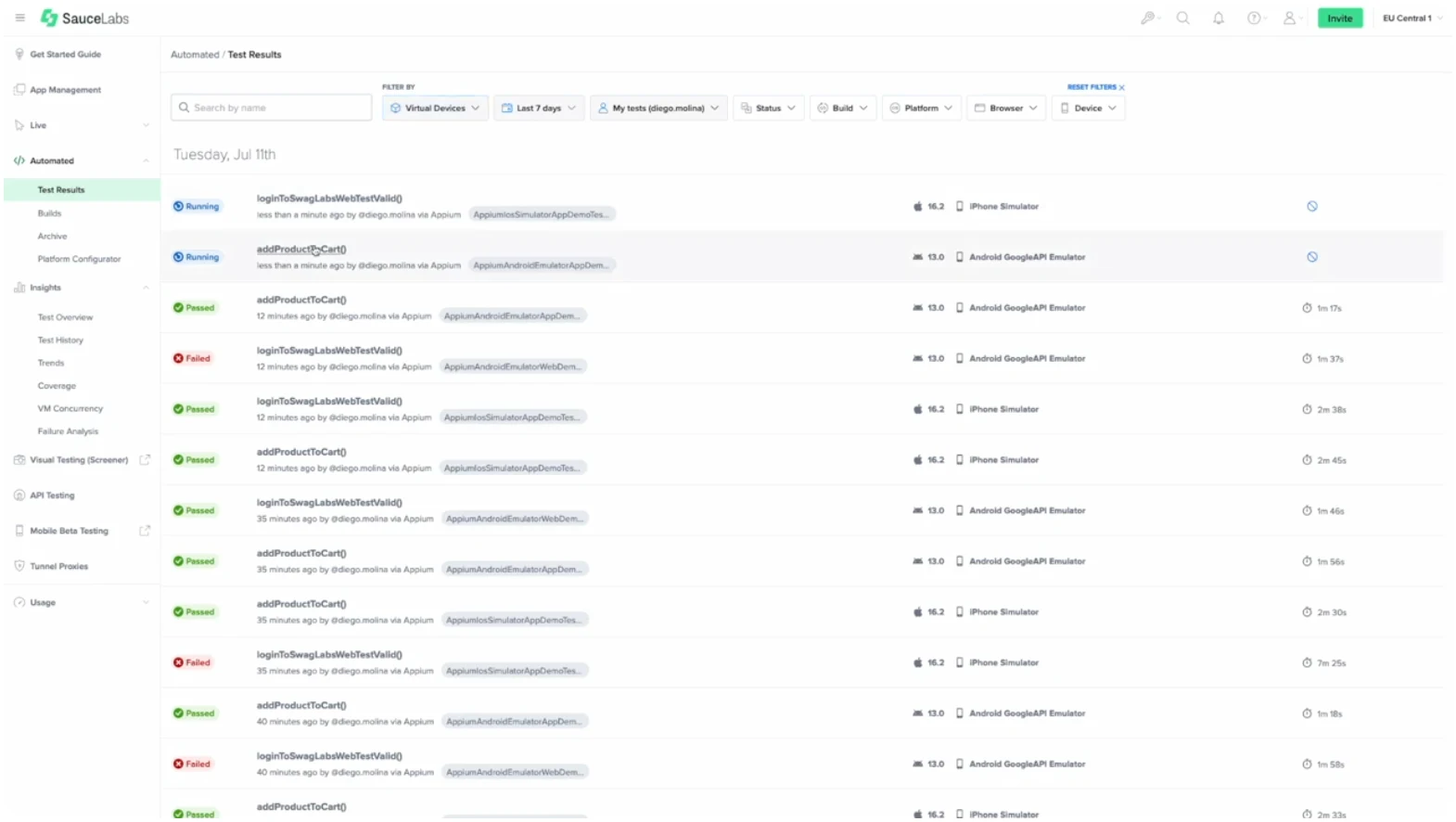This screenshot has height=822, width=1456.
Task: Open the Platform filter dropdown
Action: pyautogui.click(x=922, y=108)
